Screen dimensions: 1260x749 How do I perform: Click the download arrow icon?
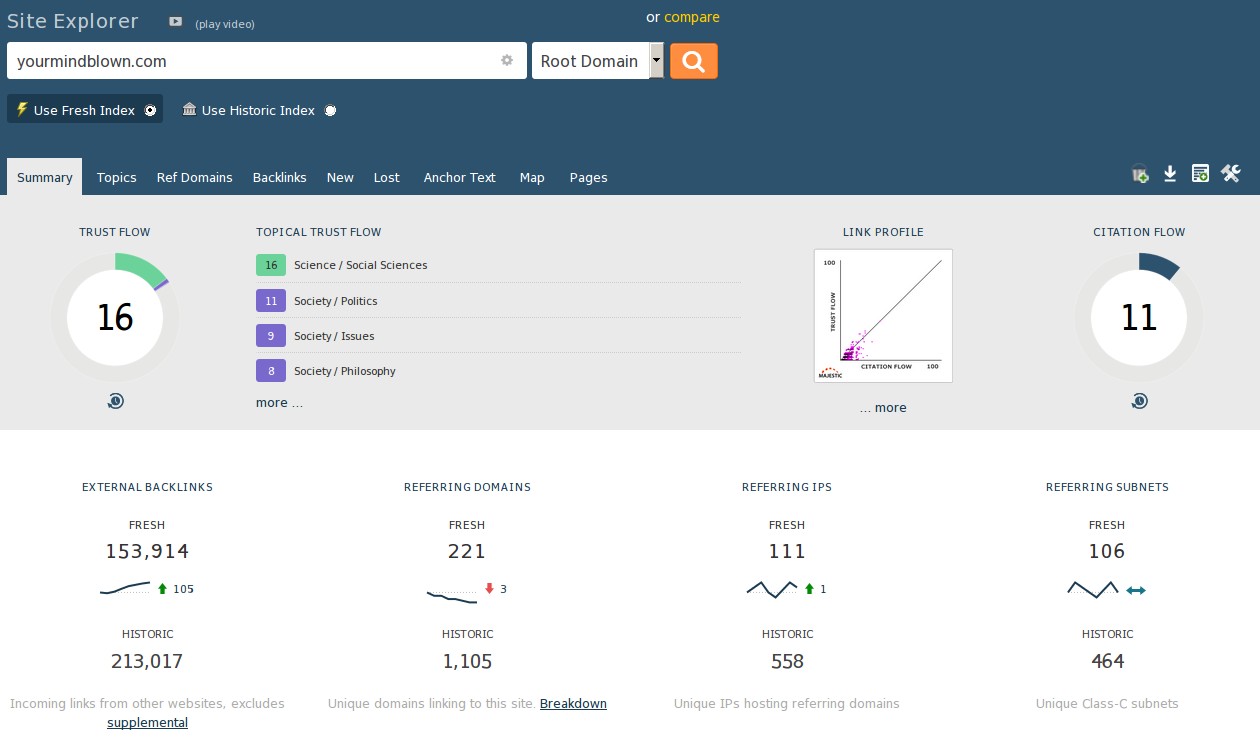click(x=1170, y=175)
